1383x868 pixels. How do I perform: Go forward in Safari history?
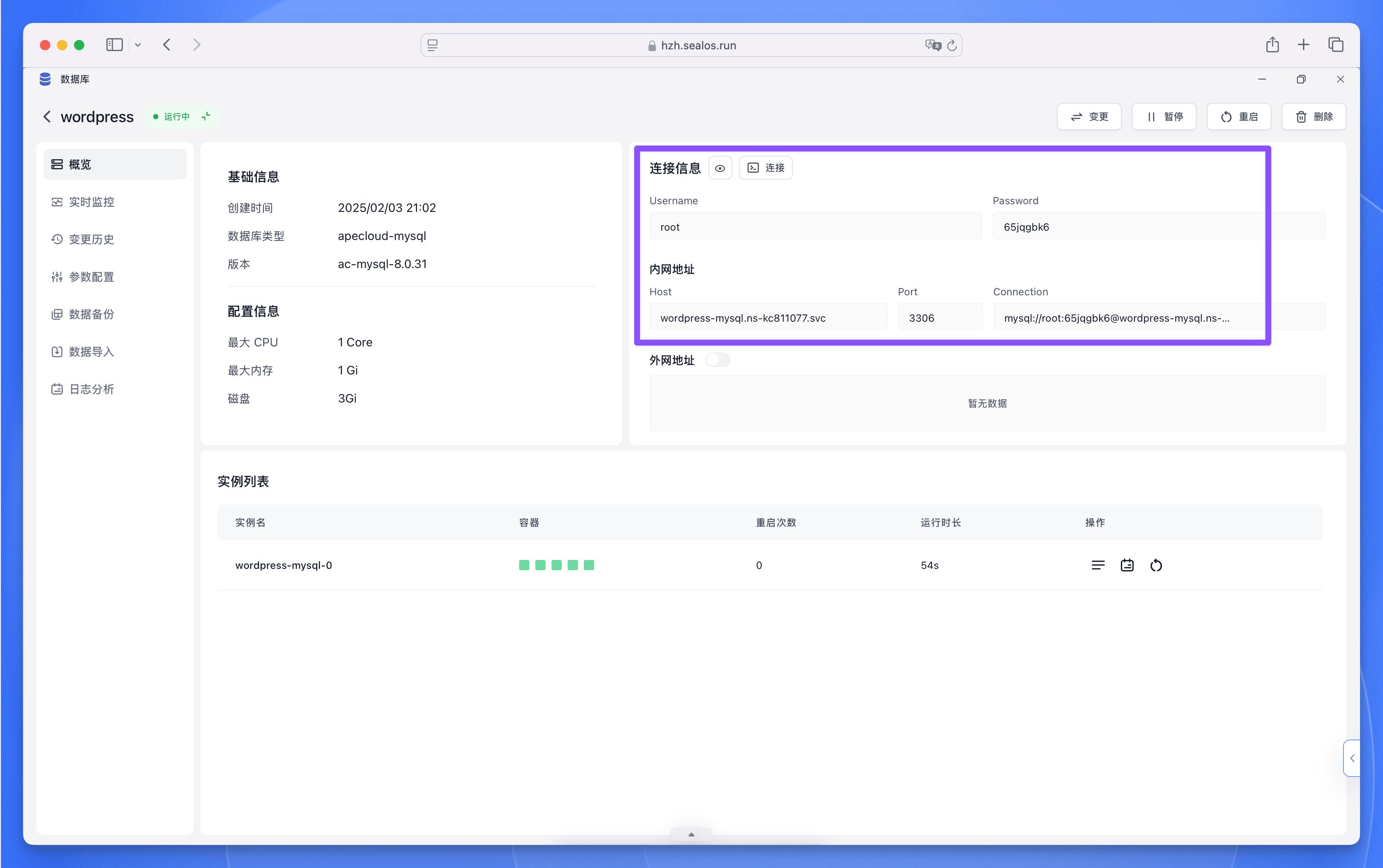coord(197,45)
